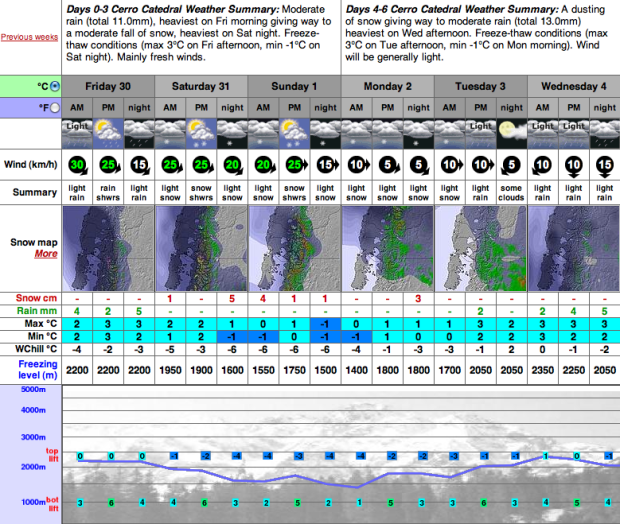
Task: Select the °F temperature unit radio button
Action: click(55, 108)
